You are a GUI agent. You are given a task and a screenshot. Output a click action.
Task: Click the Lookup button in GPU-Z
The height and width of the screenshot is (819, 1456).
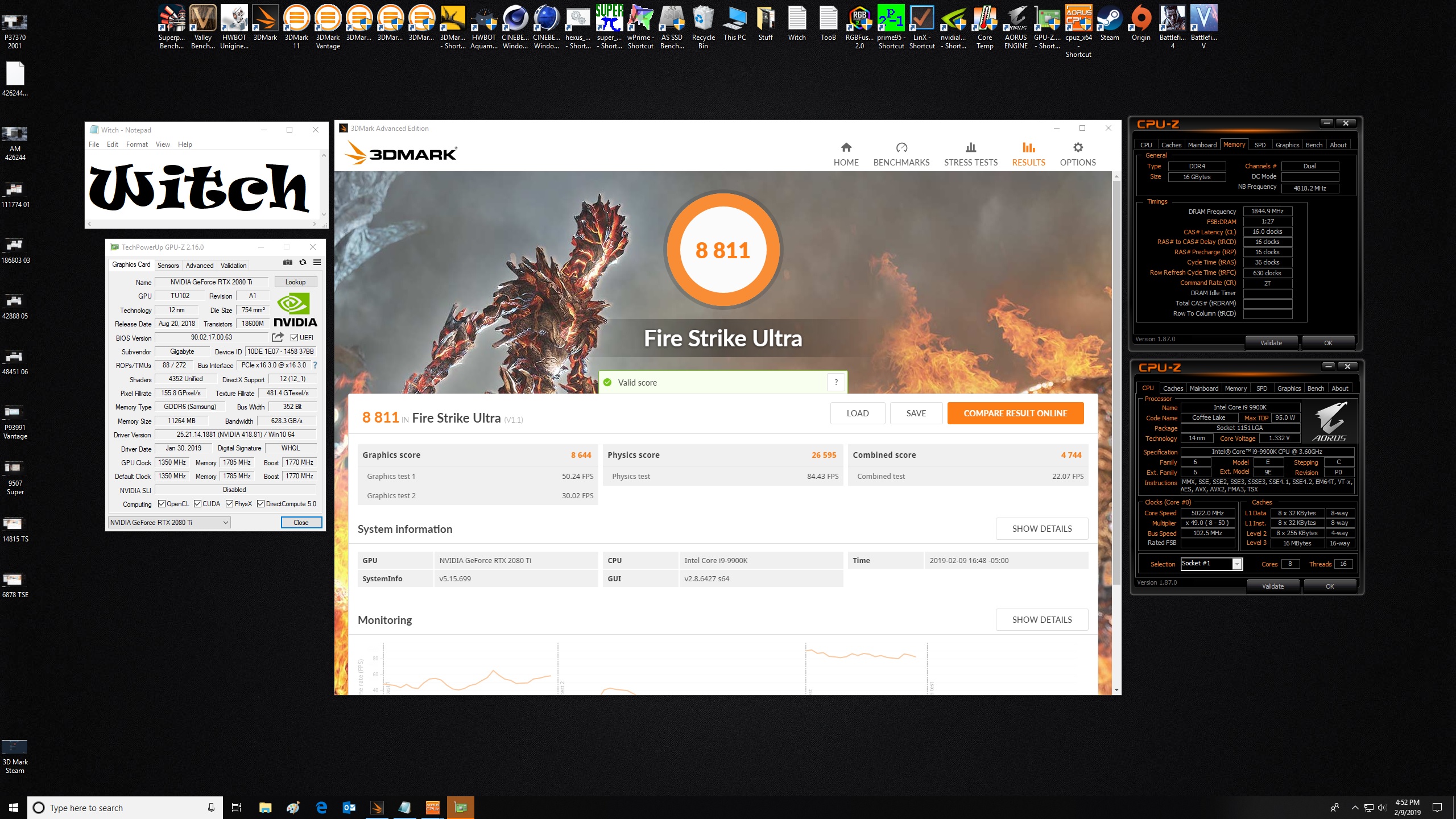295,282
